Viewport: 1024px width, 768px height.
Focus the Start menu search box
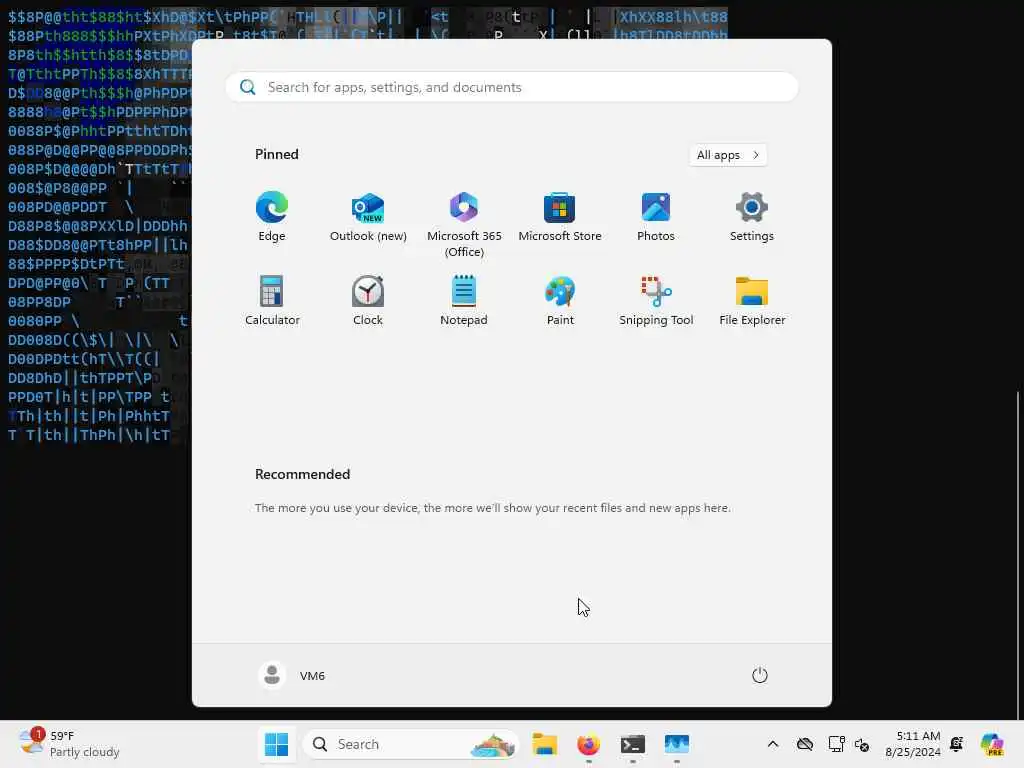coord(511,87)
